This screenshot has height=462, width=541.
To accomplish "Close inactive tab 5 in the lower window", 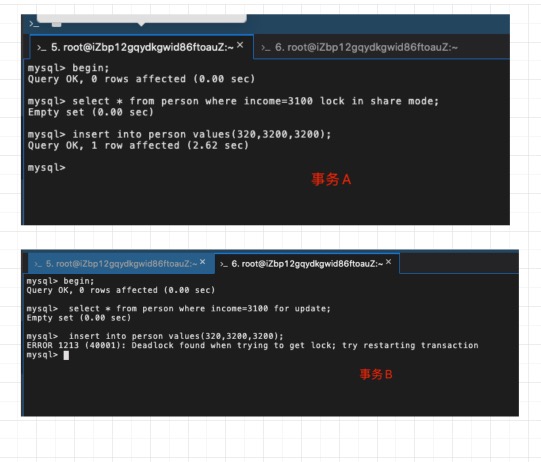I will pyautogui.click(x=203, y=262).
